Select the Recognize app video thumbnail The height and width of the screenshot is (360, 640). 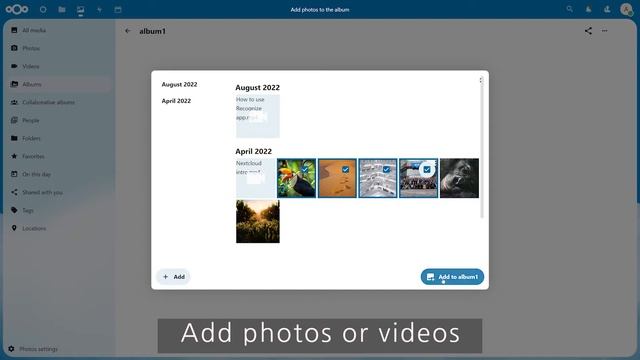click(x=258, y=116)
